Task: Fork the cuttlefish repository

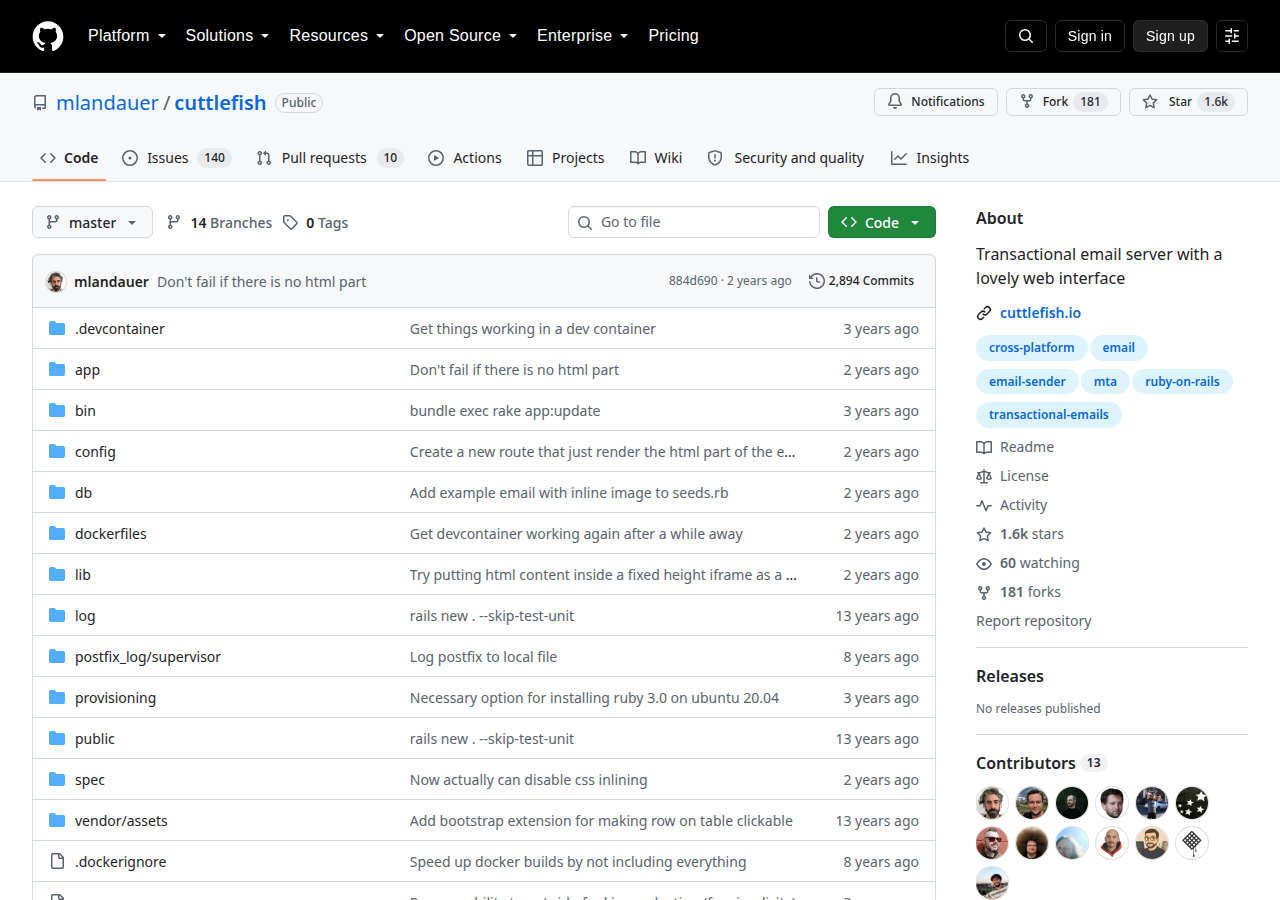Action: (x=1063, y=102)
